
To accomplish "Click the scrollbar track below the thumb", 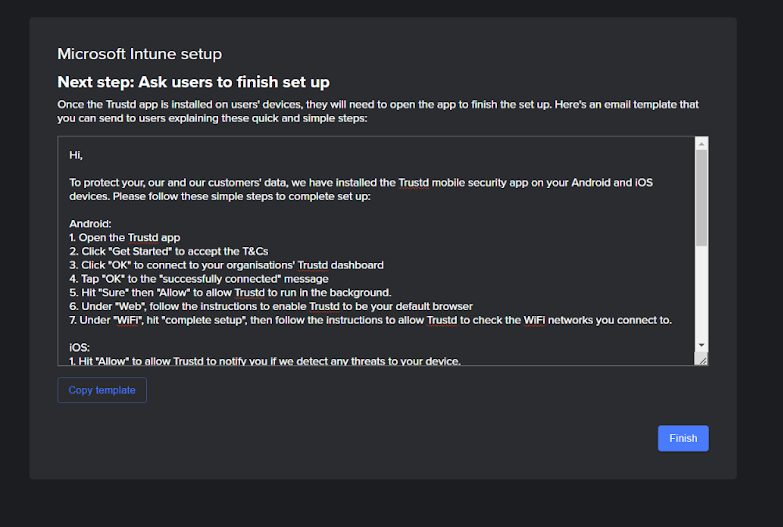I will pos(702,293).
